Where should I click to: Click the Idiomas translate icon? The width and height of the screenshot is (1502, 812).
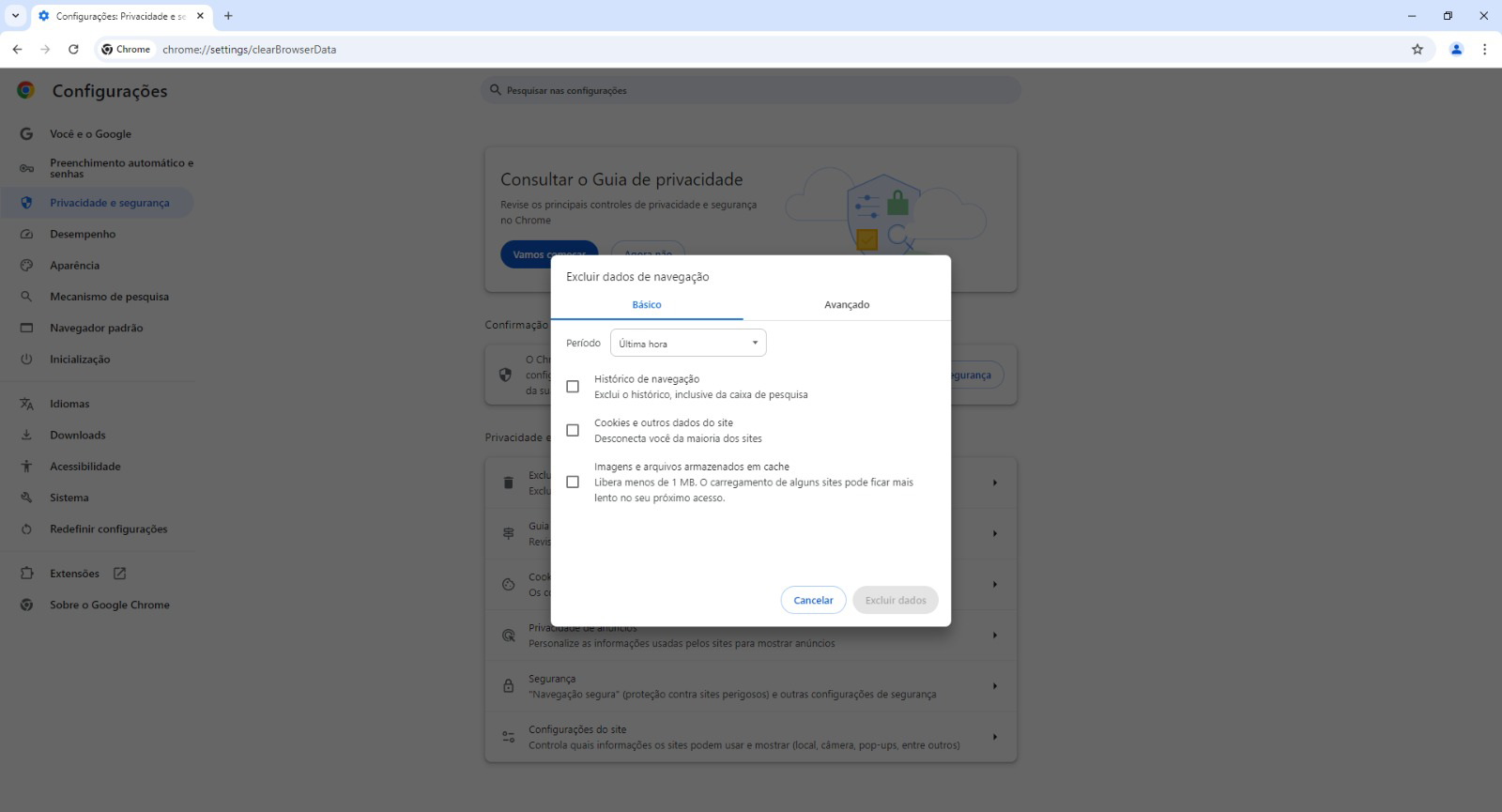tap(26, 404)
